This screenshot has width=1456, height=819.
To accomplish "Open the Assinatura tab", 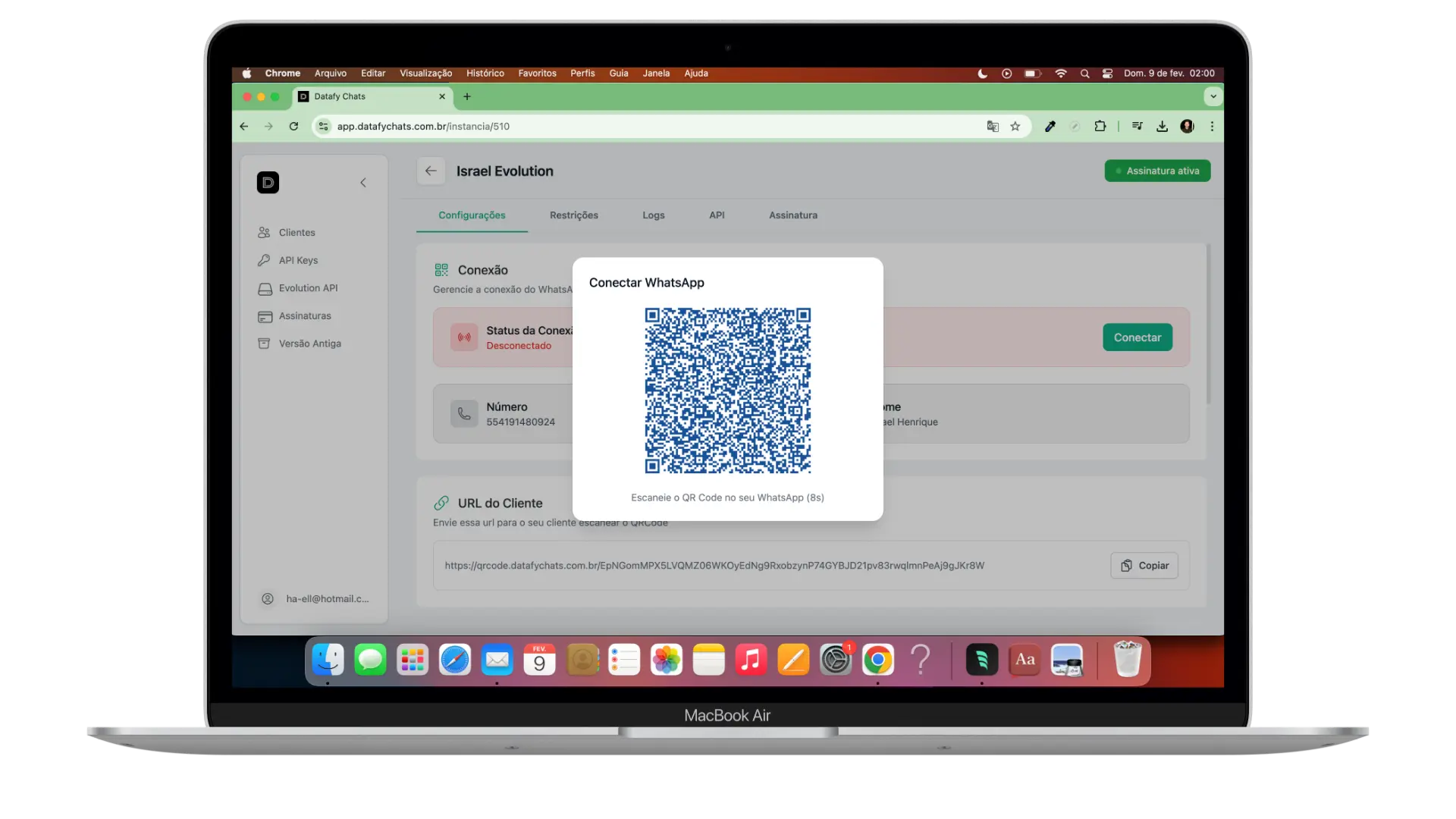I will point(792,215).
